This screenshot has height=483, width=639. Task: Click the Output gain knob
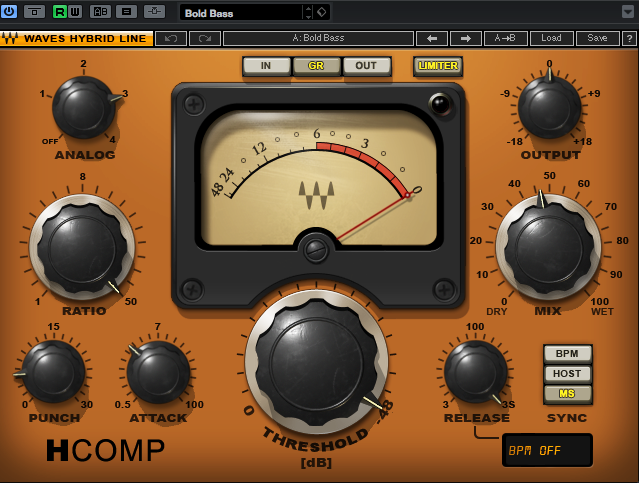(549, 107)
